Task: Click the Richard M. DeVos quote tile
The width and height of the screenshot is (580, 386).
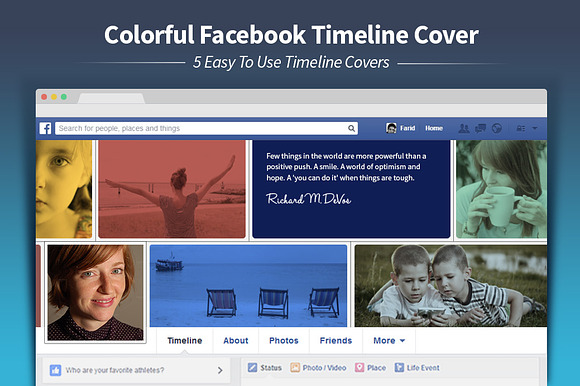Action: [351, 189]
